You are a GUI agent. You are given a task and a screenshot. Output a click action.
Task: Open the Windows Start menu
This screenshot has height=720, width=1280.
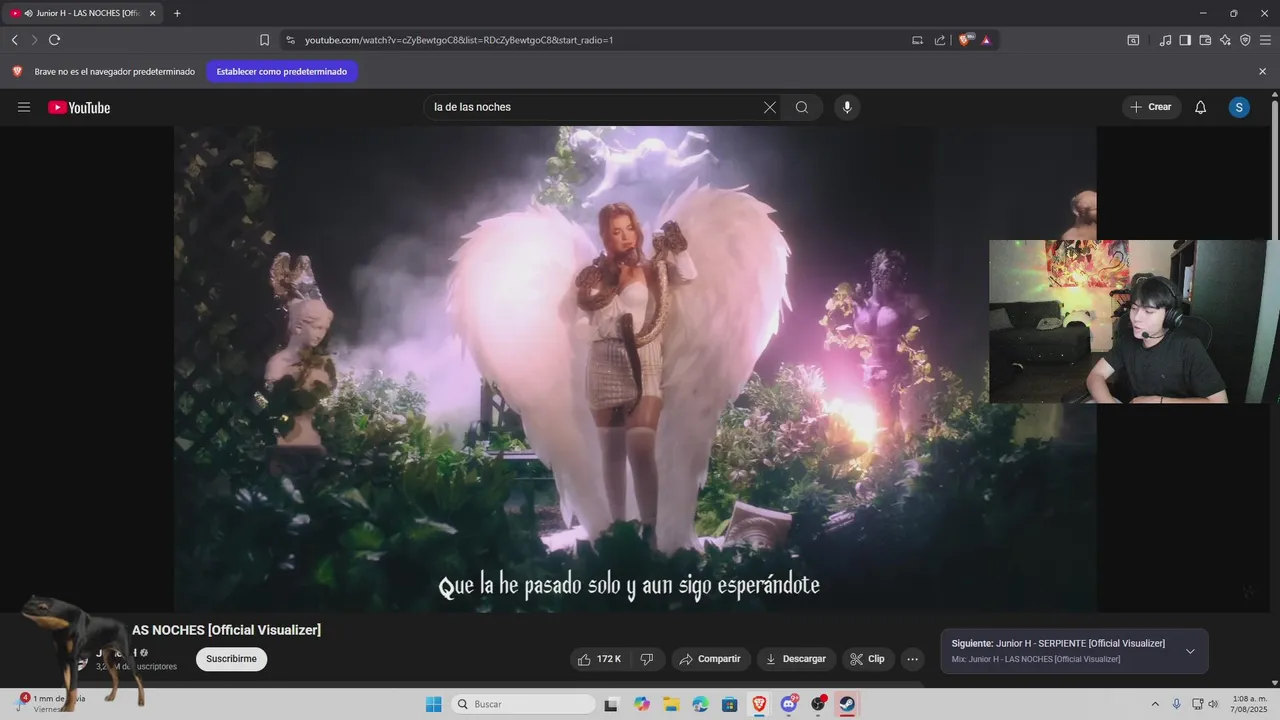point(433,704)
